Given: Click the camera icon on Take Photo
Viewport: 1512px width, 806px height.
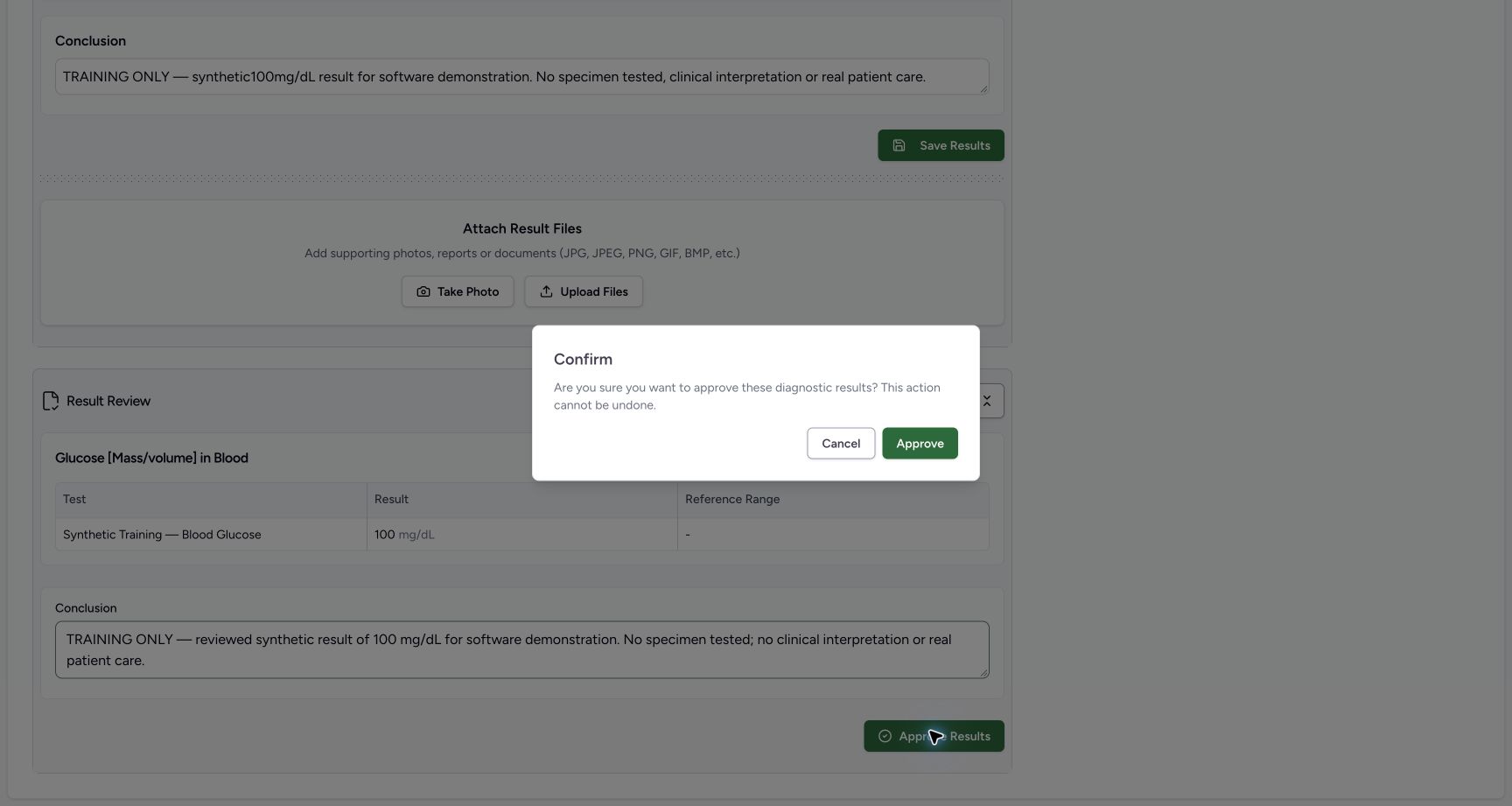Looking at the screenshot, I should point(423,291).
